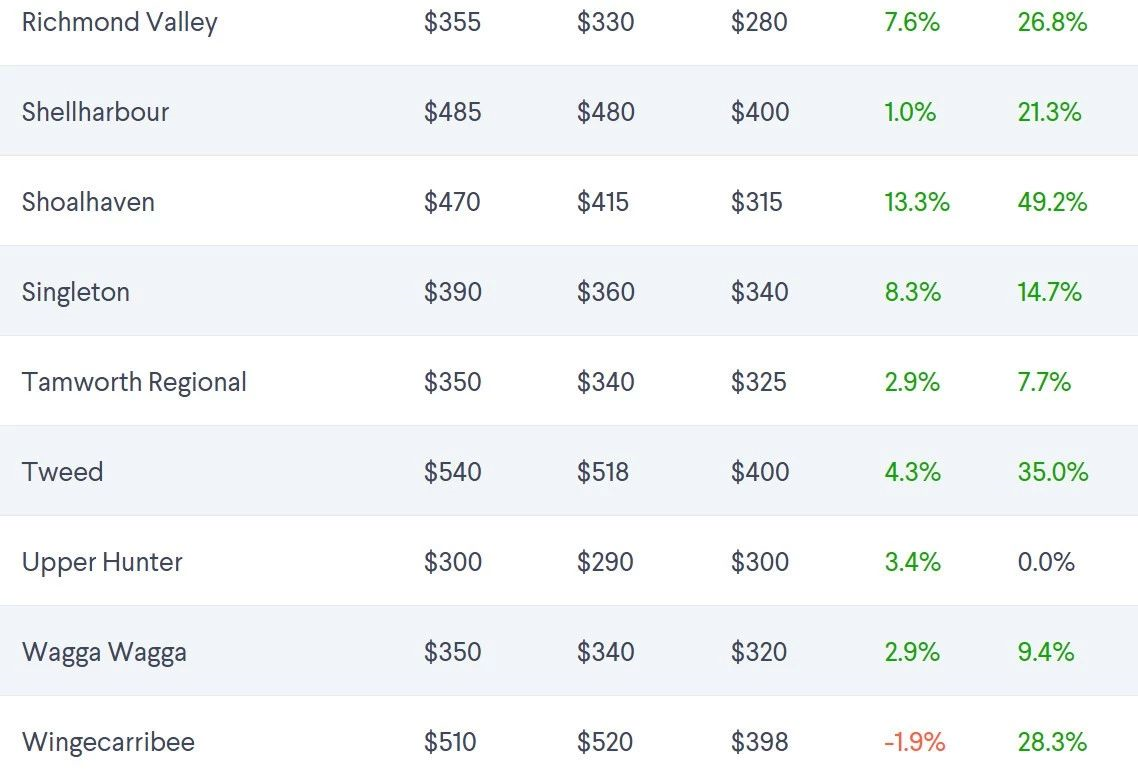This screenshot has width=1138, height=775.
Task: Click Tamworth Regional's 7.7% value
Action: point(1044,382)
